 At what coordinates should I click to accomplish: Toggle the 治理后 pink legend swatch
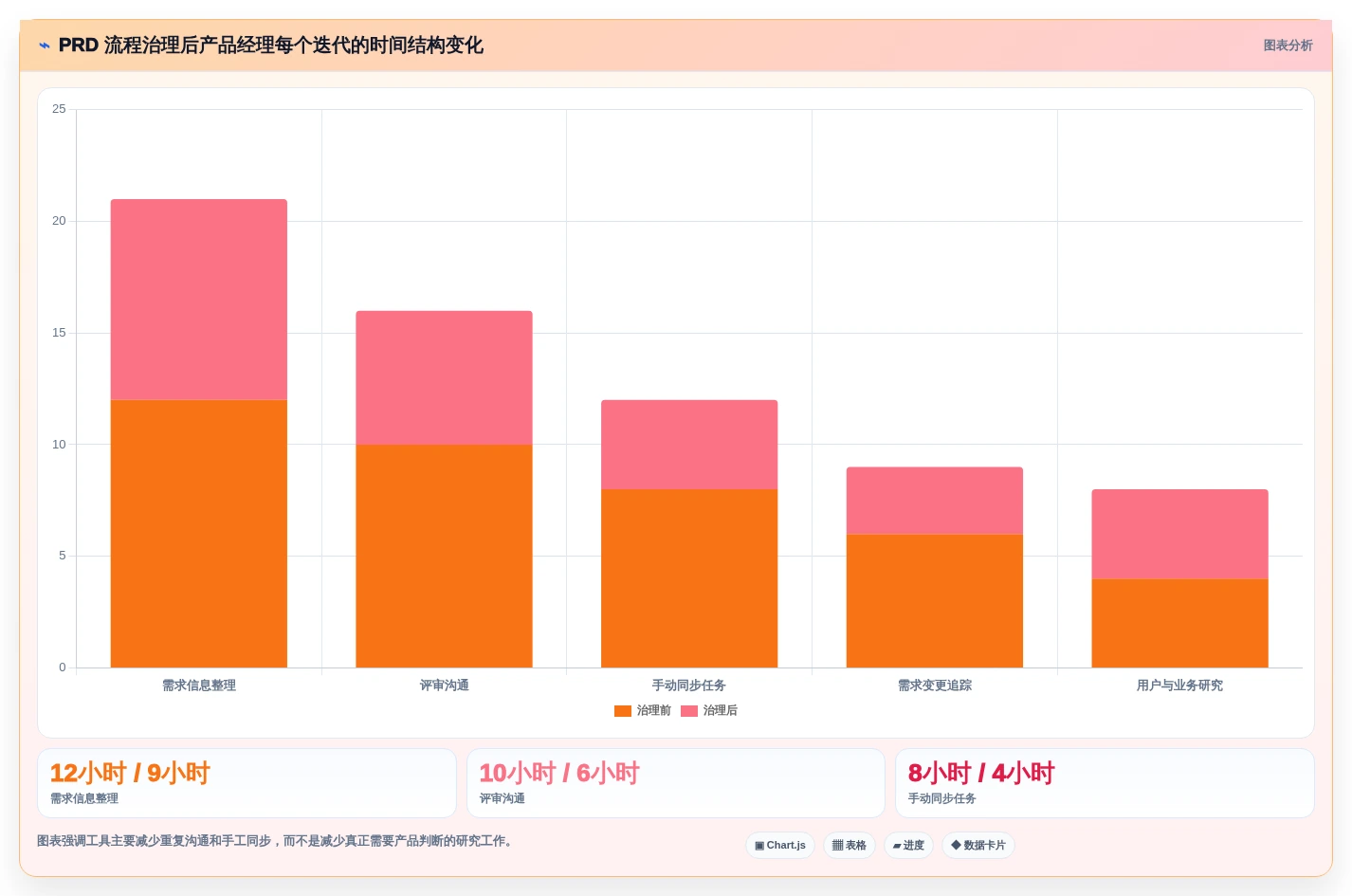pos(689,711)
